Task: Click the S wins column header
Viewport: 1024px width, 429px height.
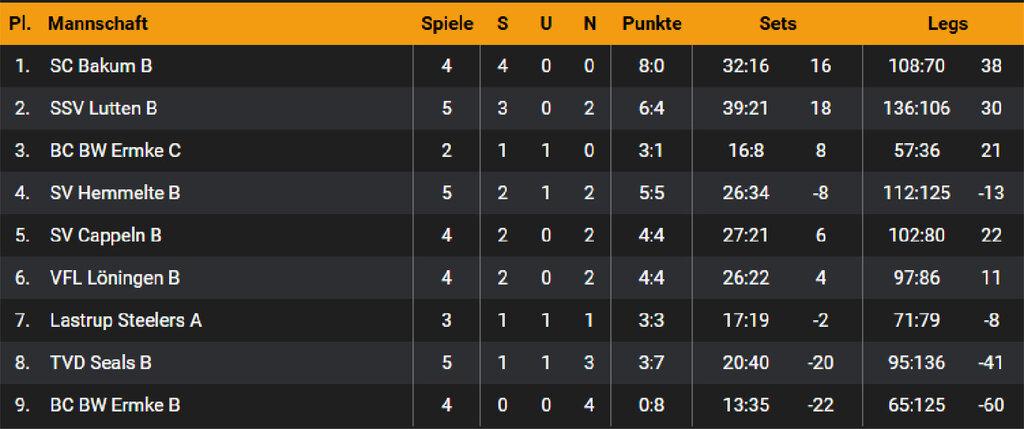Action: (503, 23)
